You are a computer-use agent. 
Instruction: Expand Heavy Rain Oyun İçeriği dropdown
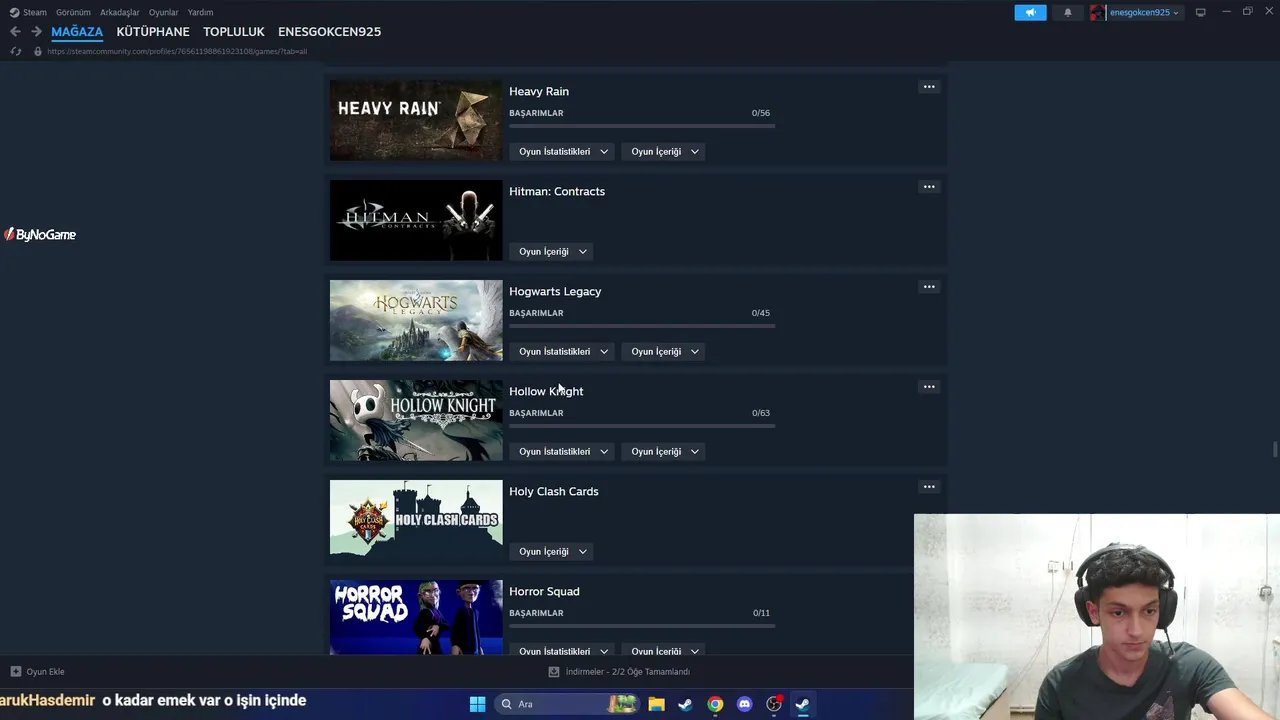point(664,151)
